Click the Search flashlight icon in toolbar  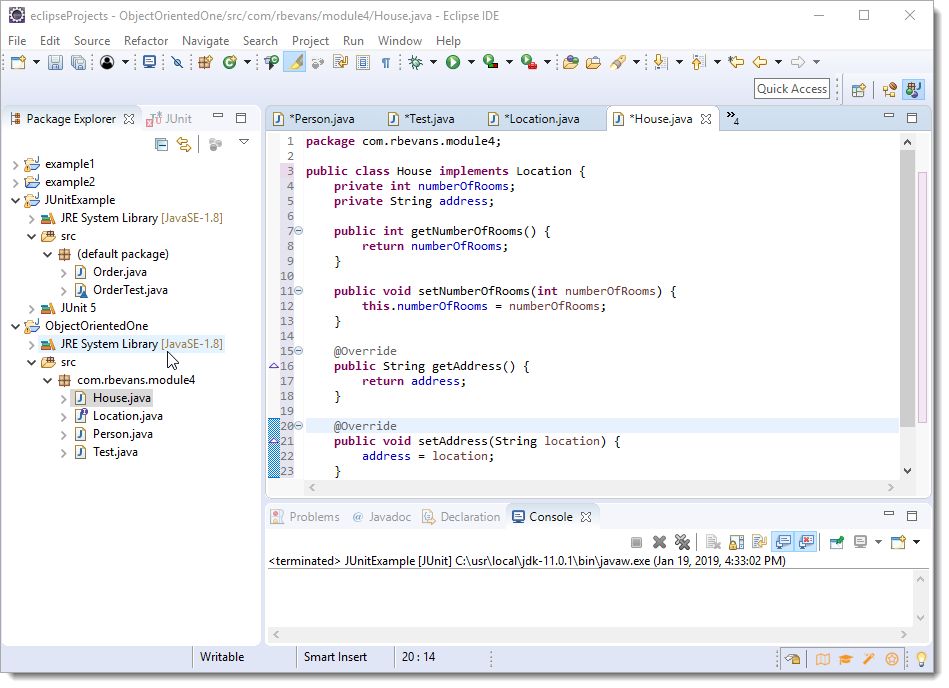(x=618, y=62)
